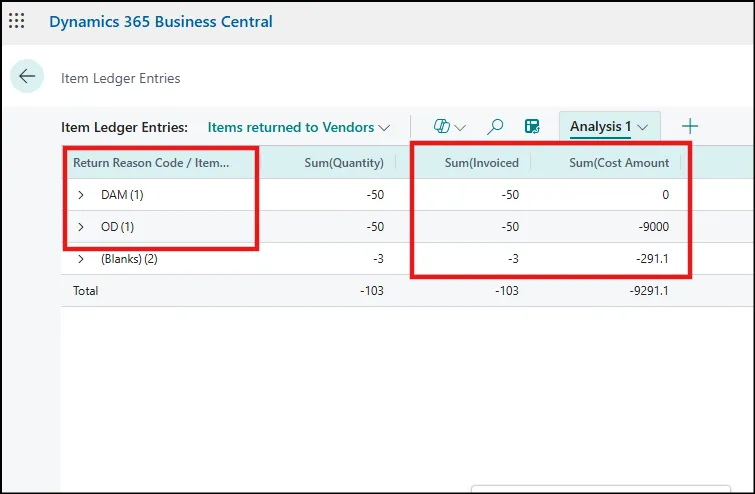Viewport: 755px width, 494px height.
Task: Expand the OD (1) group
Action: (81, 227)
